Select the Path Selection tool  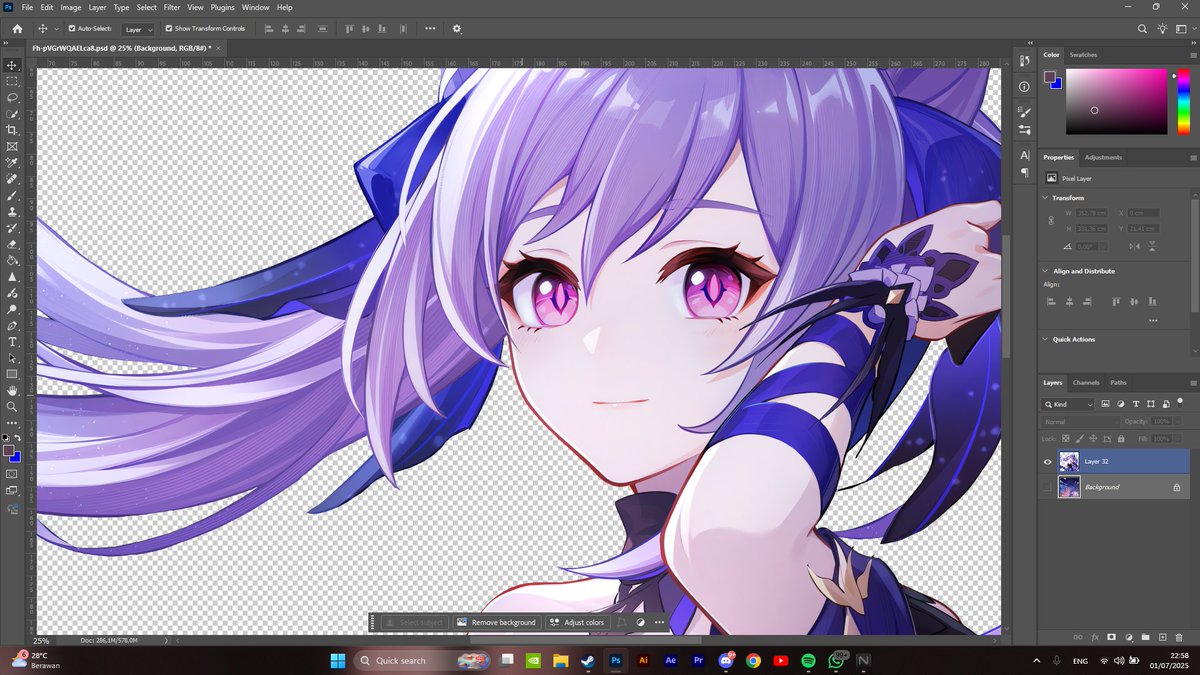[12, 358]
